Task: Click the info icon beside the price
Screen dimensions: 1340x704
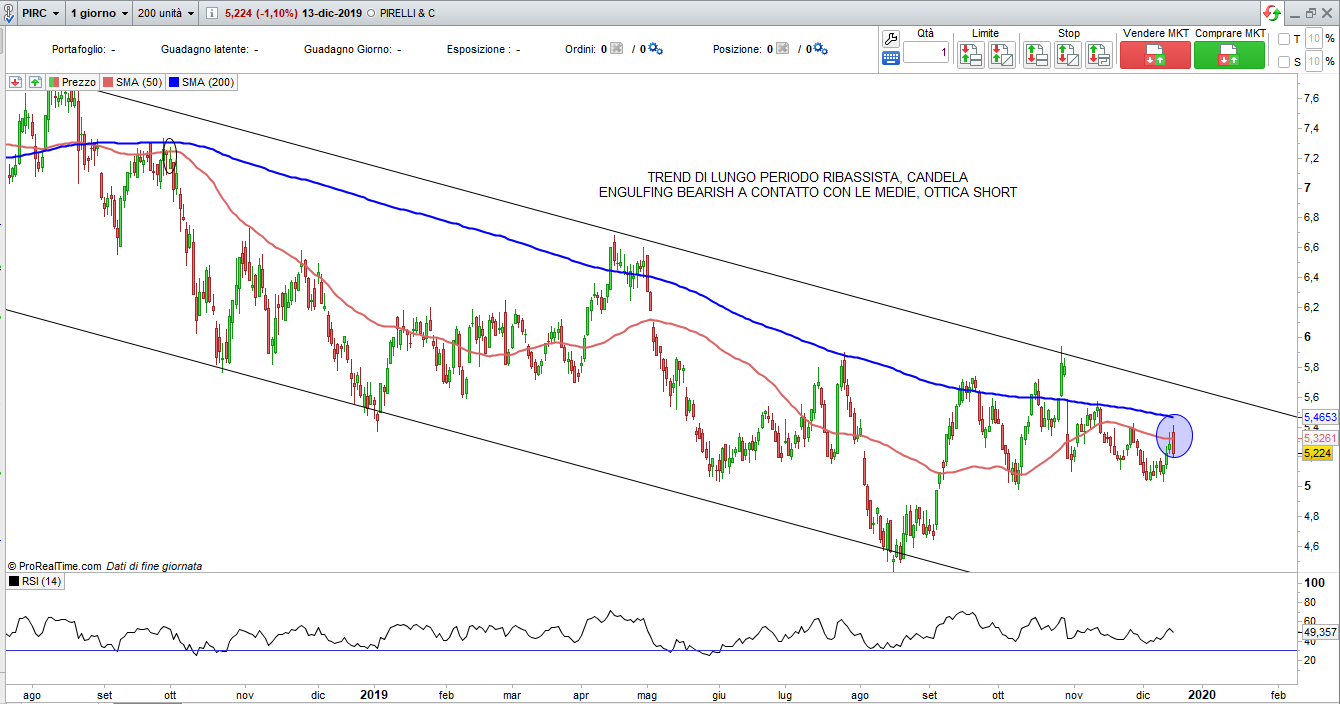Action: point(211,14)
